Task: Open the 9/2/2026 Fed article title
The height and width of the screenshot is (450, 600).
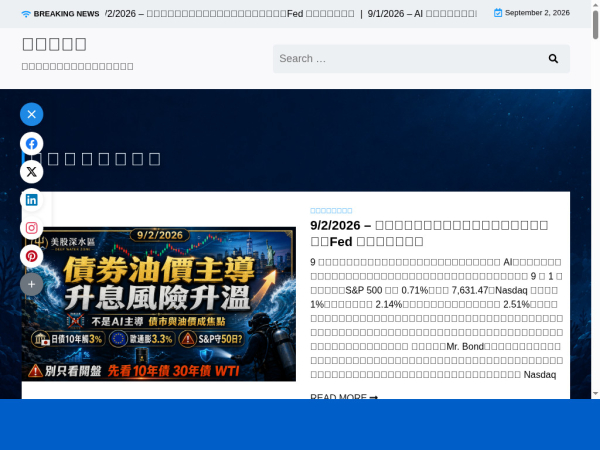Action: [429, 233]
